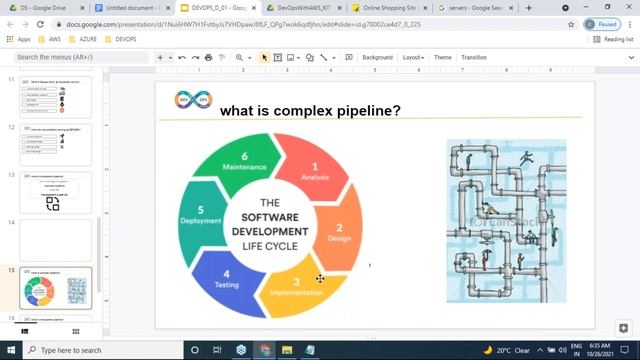Select the SDLC cycle diagram image
The width and height of the screenshot is (640, 360).
[x=270, y=225]
